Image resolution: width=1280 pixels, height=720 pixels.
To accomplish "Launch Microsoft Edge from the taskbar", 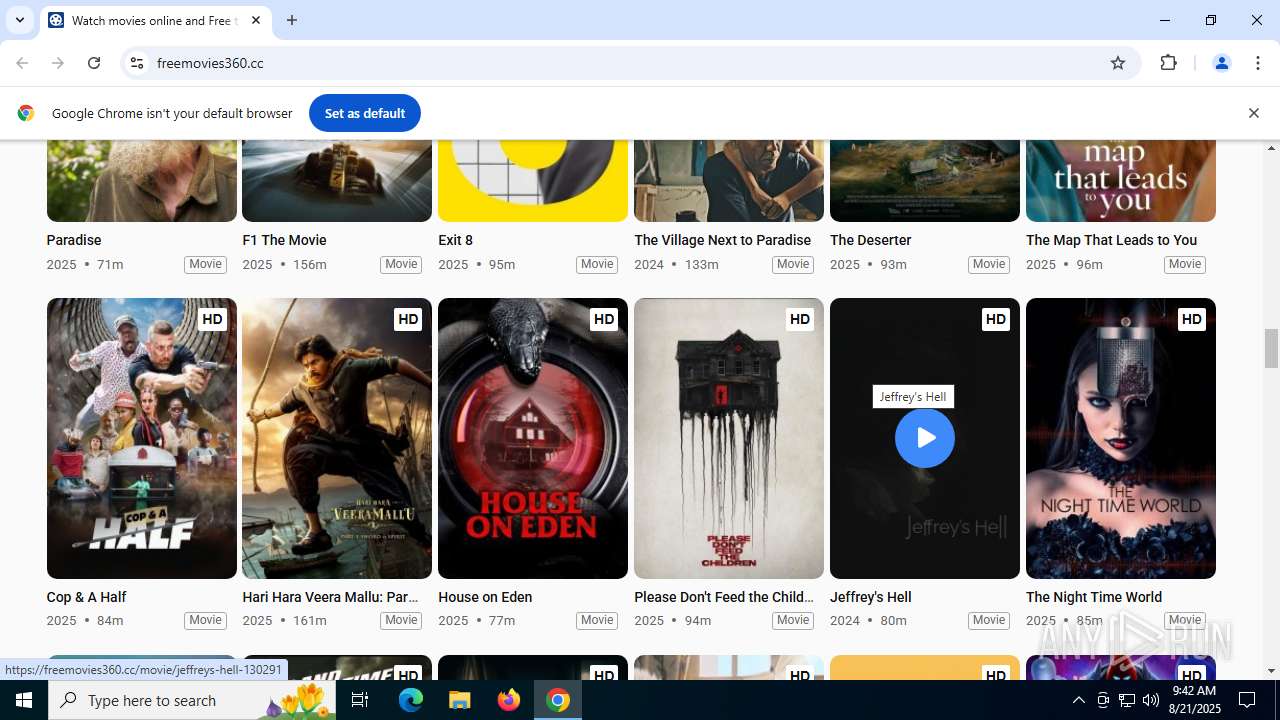I will coord(411,700).
